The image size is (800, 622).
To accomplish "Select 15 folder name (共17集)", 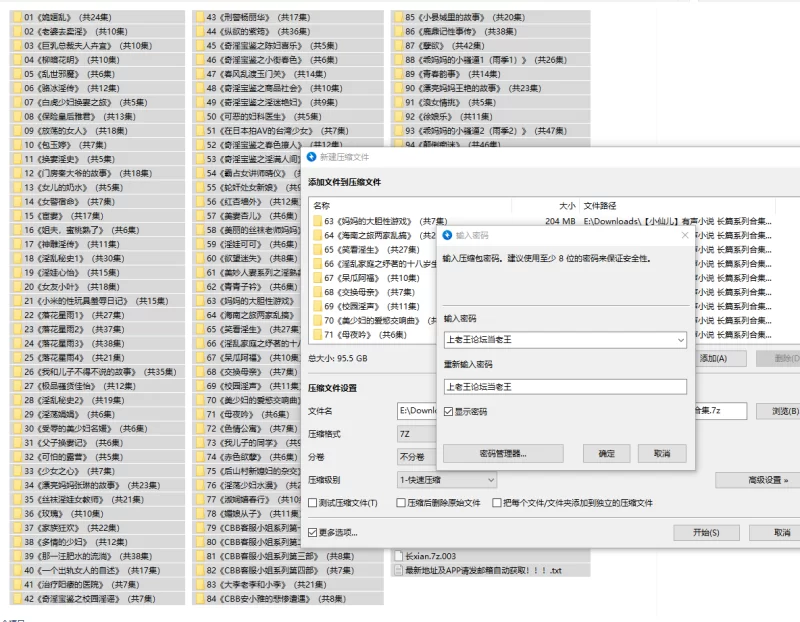I will click(x=63, y=216).
